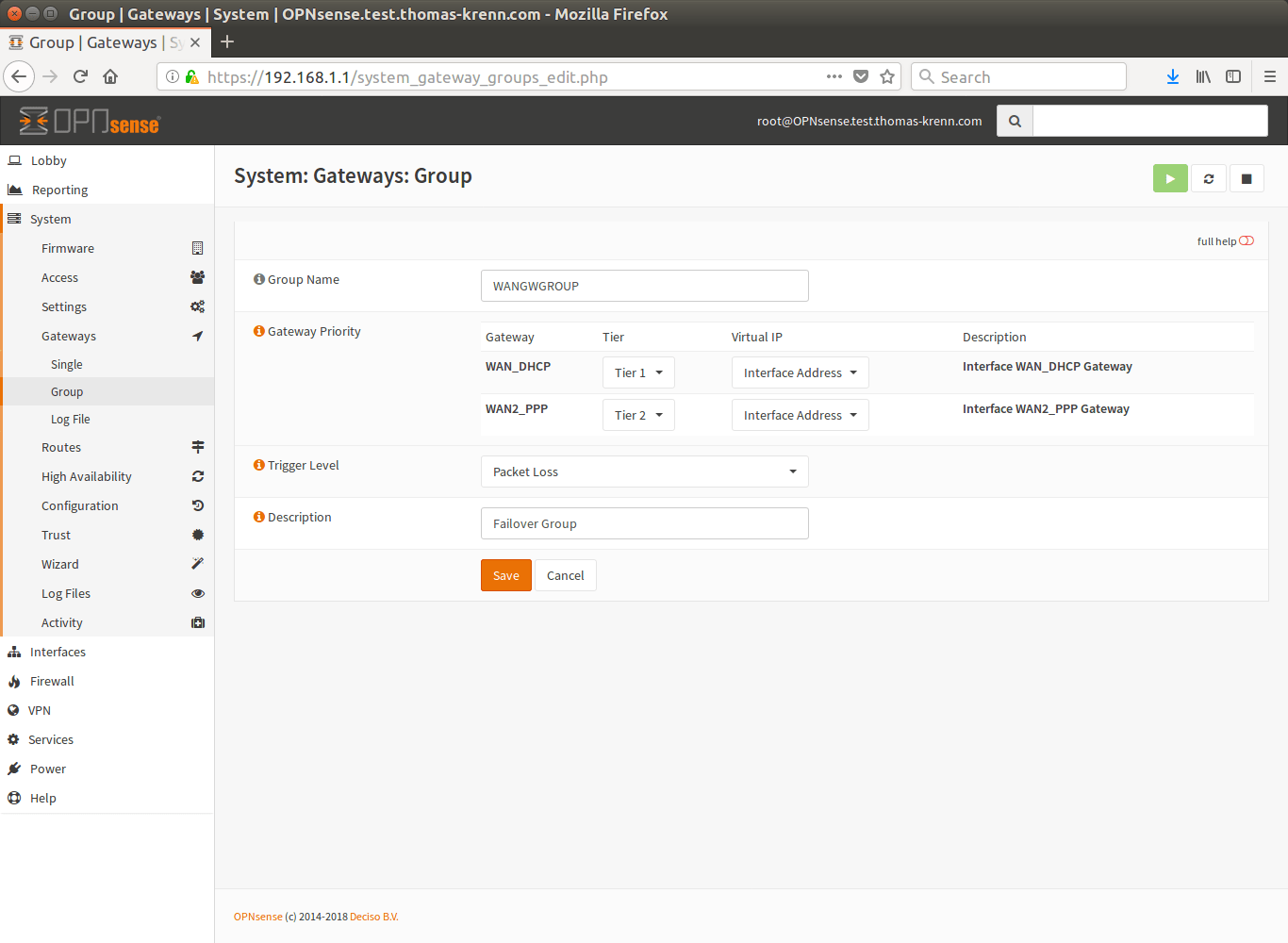Image resolution: width=1288 pixels, height=943 pixels.
Task: Click the stop service square icon
Action: (1246, 178)
